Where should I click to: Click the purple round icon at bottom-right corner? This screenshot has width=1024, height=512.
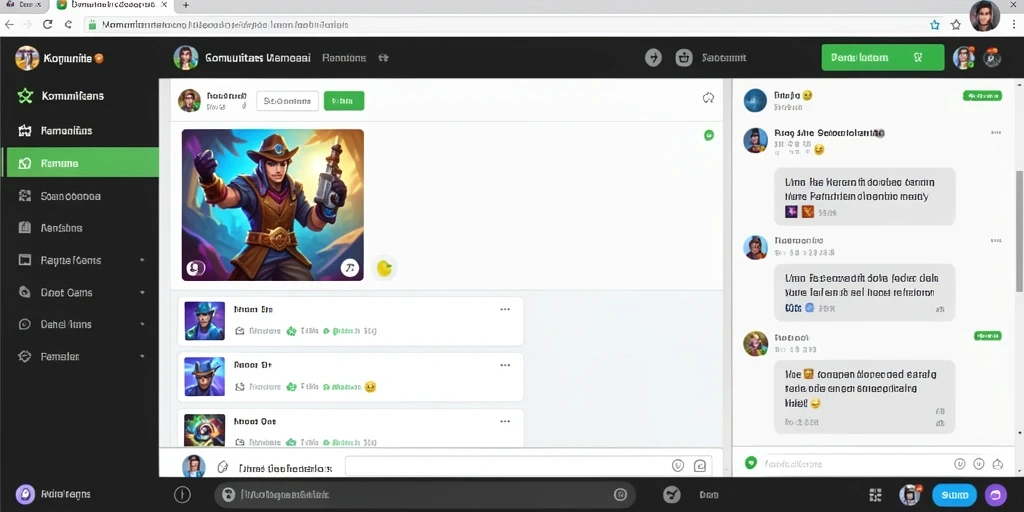pyautogui.click(x=997, y=494)
